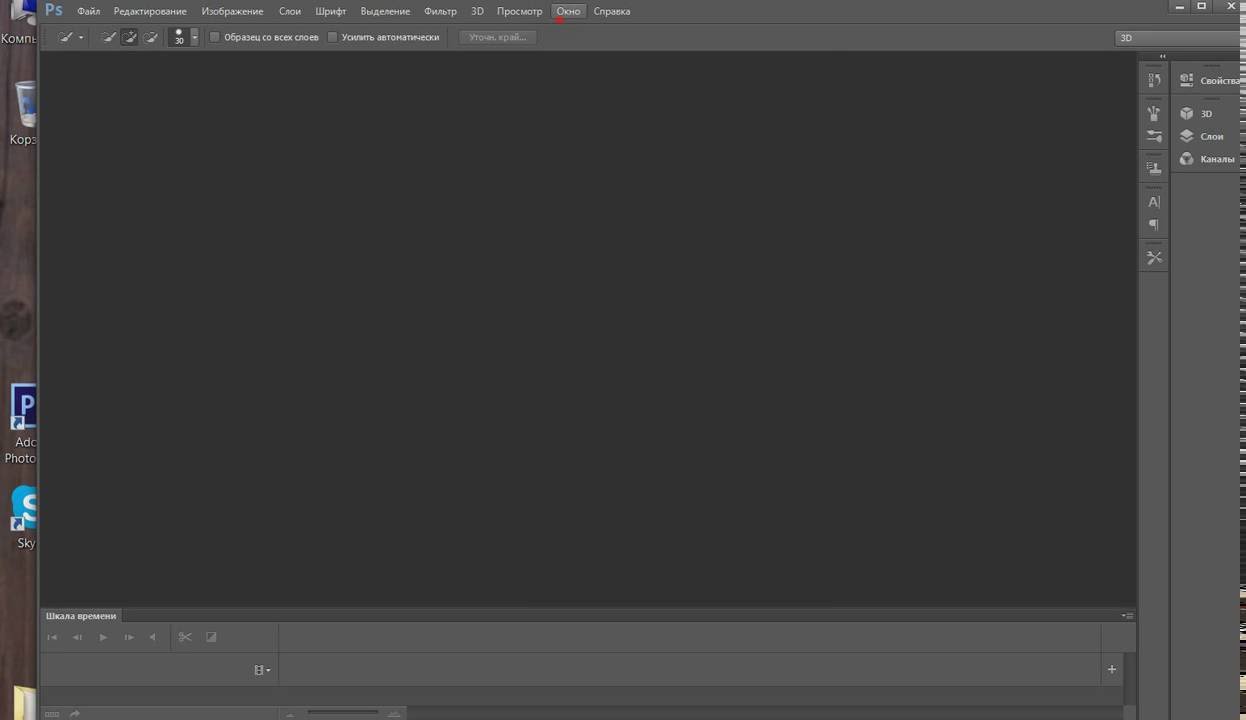Open the Каналы panel
This screenshot has height=720, width=1246.
point(1209,159)
